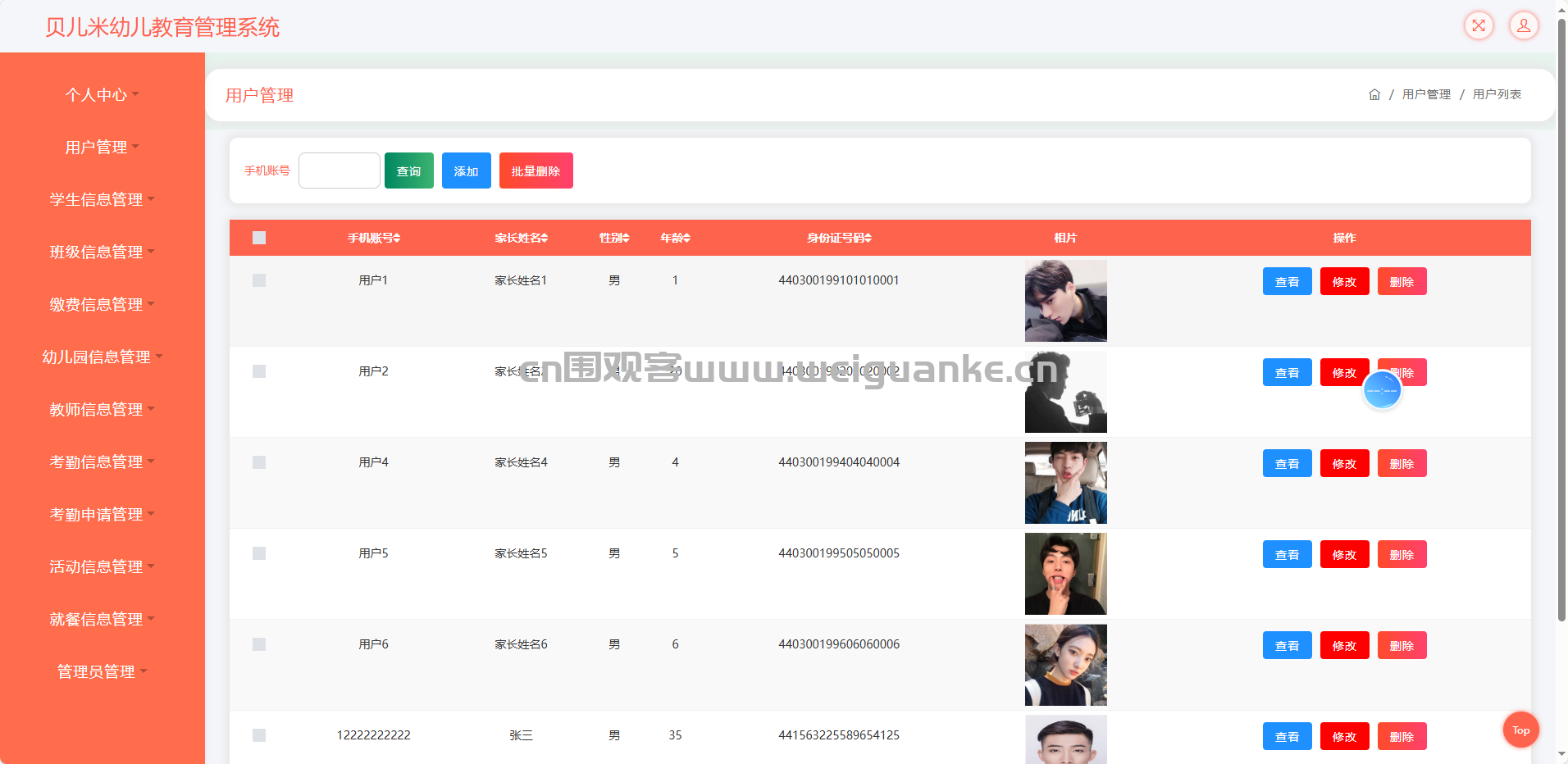Toggle the select-all checkbox in table header
Viewport: 1568px width, 764px height.
coord(259,238)
